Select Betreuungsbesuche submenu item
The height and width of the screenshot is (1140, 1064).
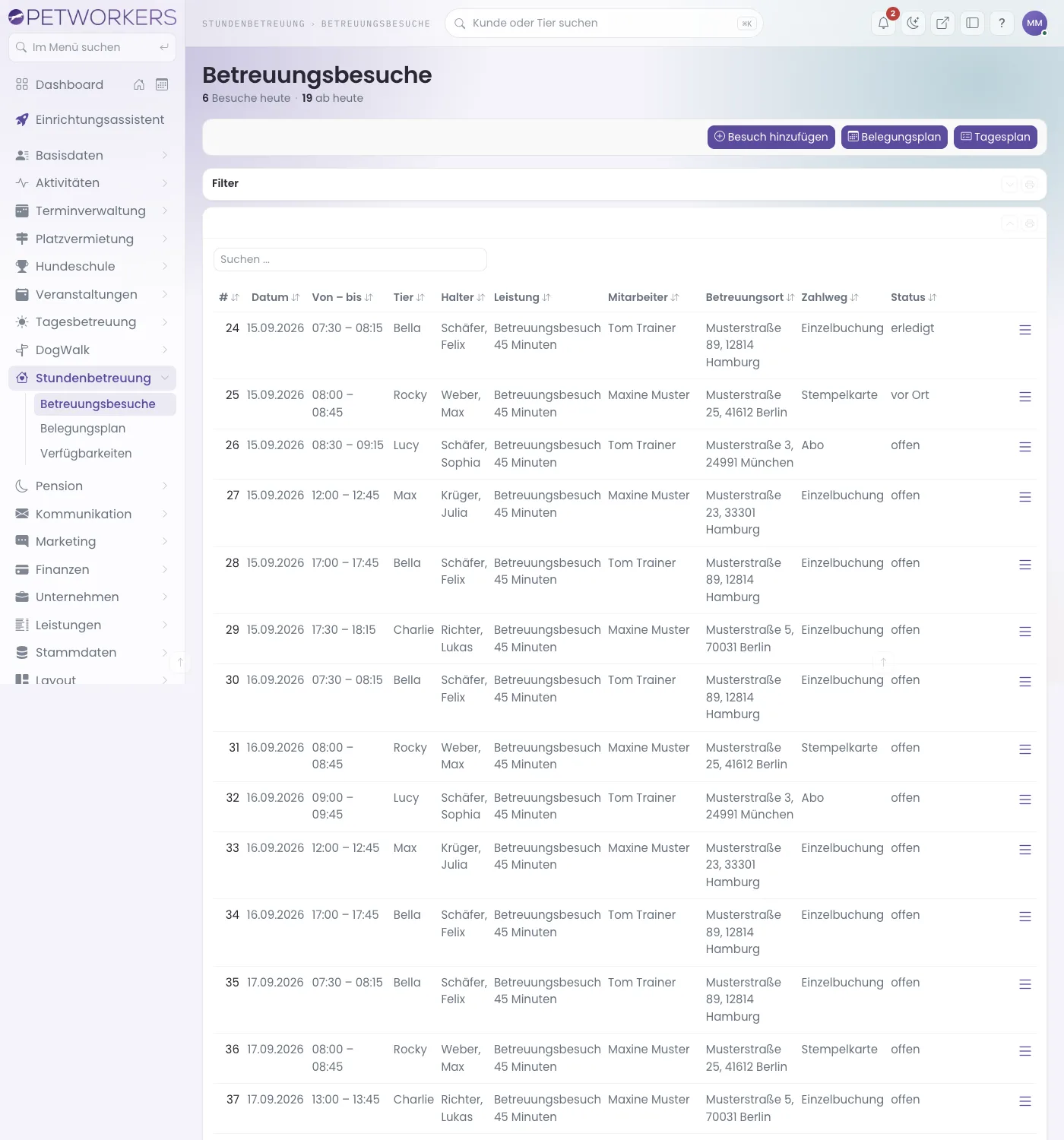[105, 404]
